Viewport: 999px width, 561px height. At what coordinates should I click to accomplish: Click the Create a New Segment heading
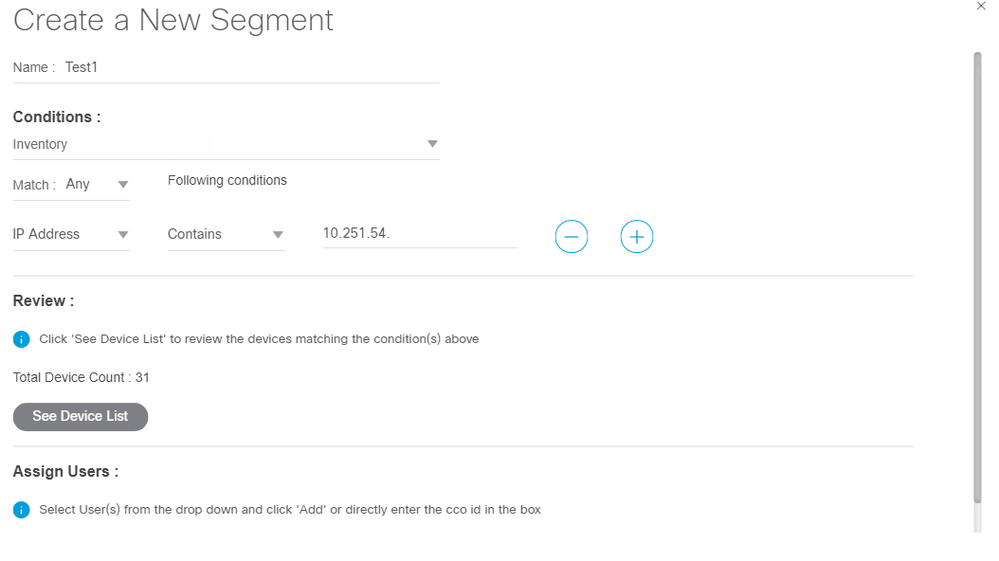click(x=173, y=20)
